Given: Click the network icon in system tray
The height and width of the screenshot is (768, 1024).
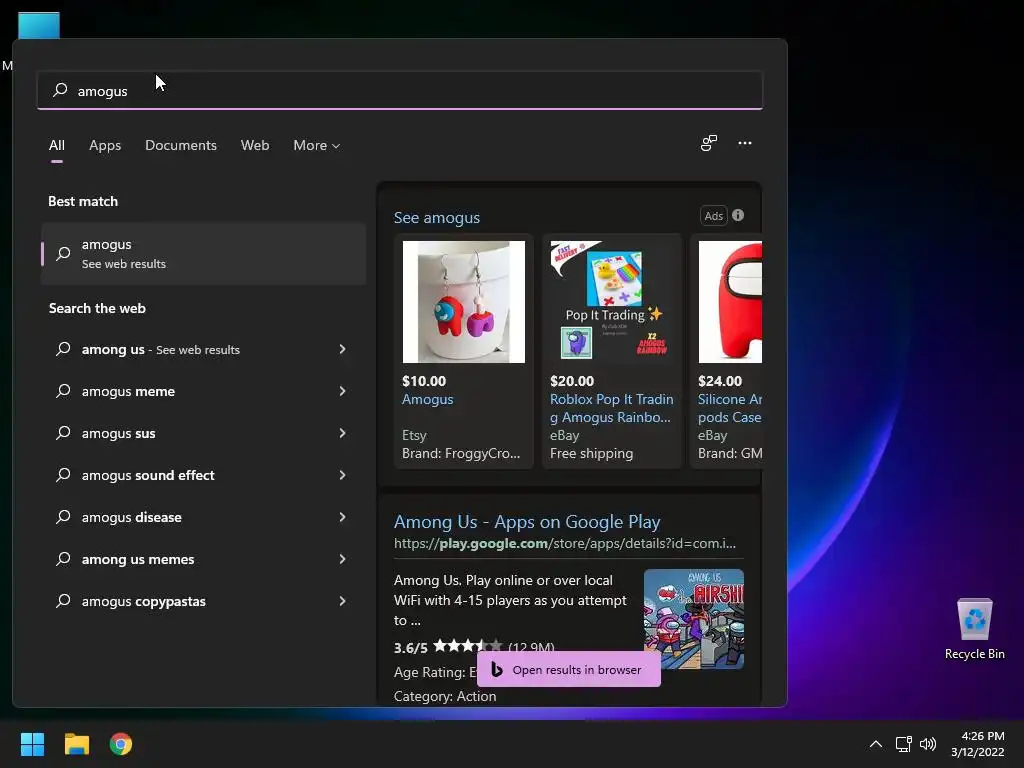Looking at the screenshot, I should 903,744.
